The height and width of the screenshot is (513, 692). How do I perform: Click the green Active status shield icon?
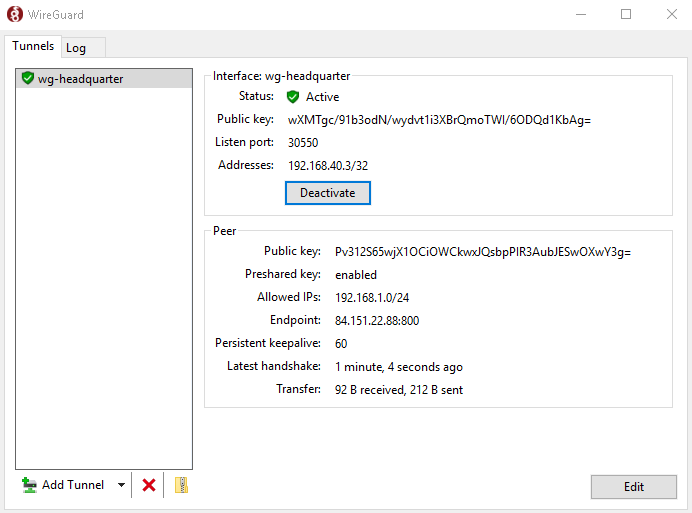(x=293, y=97)
